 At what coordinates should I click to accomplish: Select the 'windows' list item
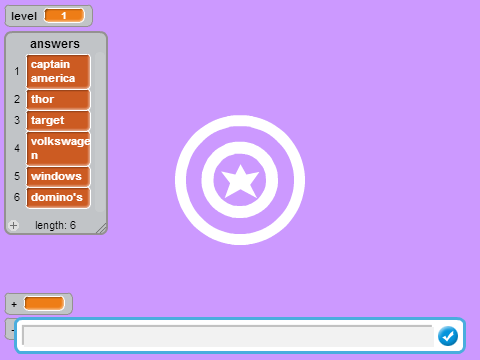tap(58, 176)
